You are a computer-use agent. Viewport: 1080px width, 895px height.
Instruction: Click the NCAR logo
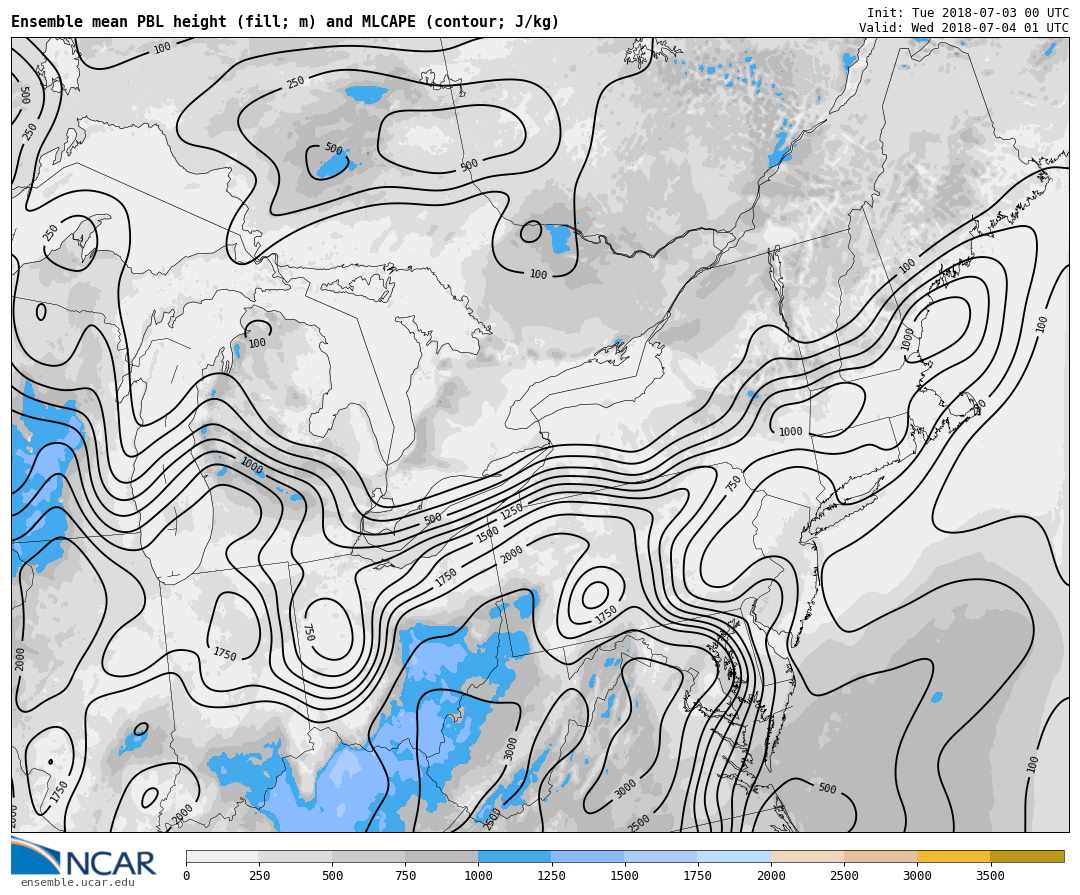coord(84,856)
